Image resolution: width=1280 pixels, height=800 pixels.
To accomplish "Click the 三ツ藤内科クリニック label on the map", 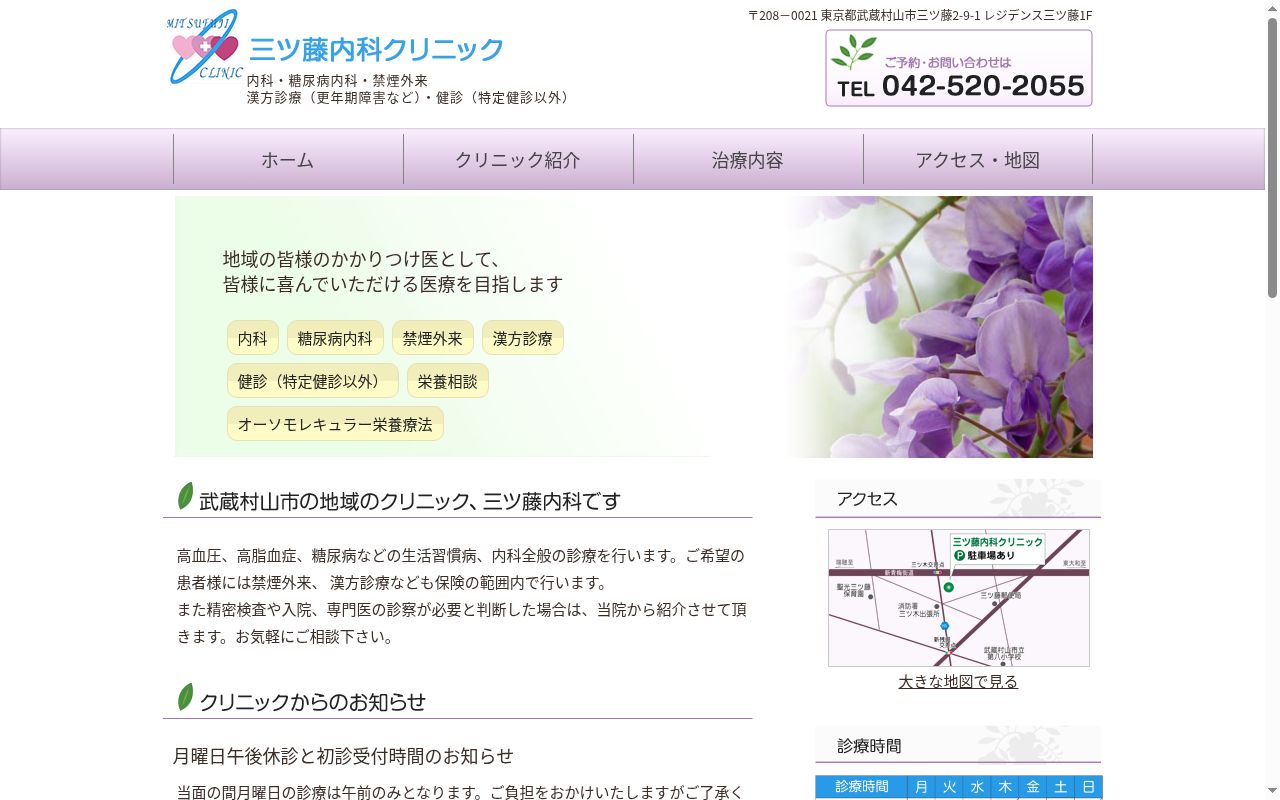I will coord(998,541).
